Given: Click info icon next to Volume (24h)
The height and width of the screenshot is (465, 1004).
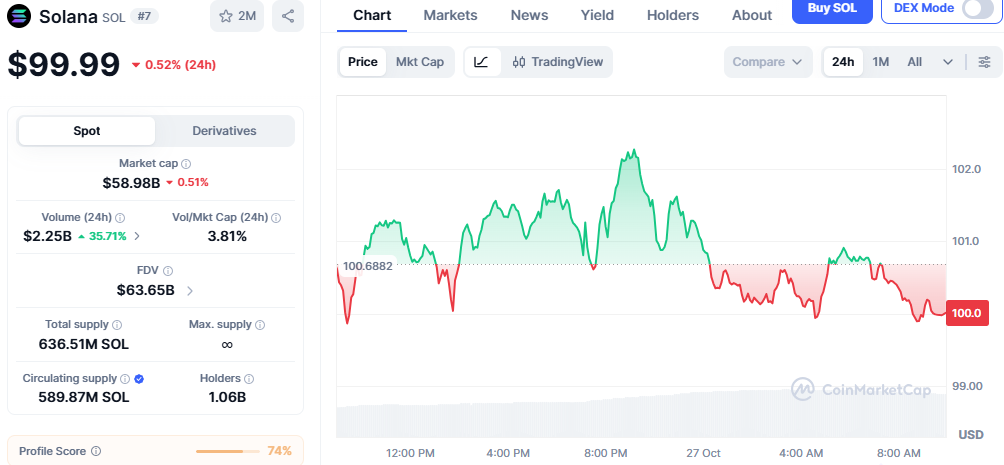Looking at the screenshot, I should (120, 218).
